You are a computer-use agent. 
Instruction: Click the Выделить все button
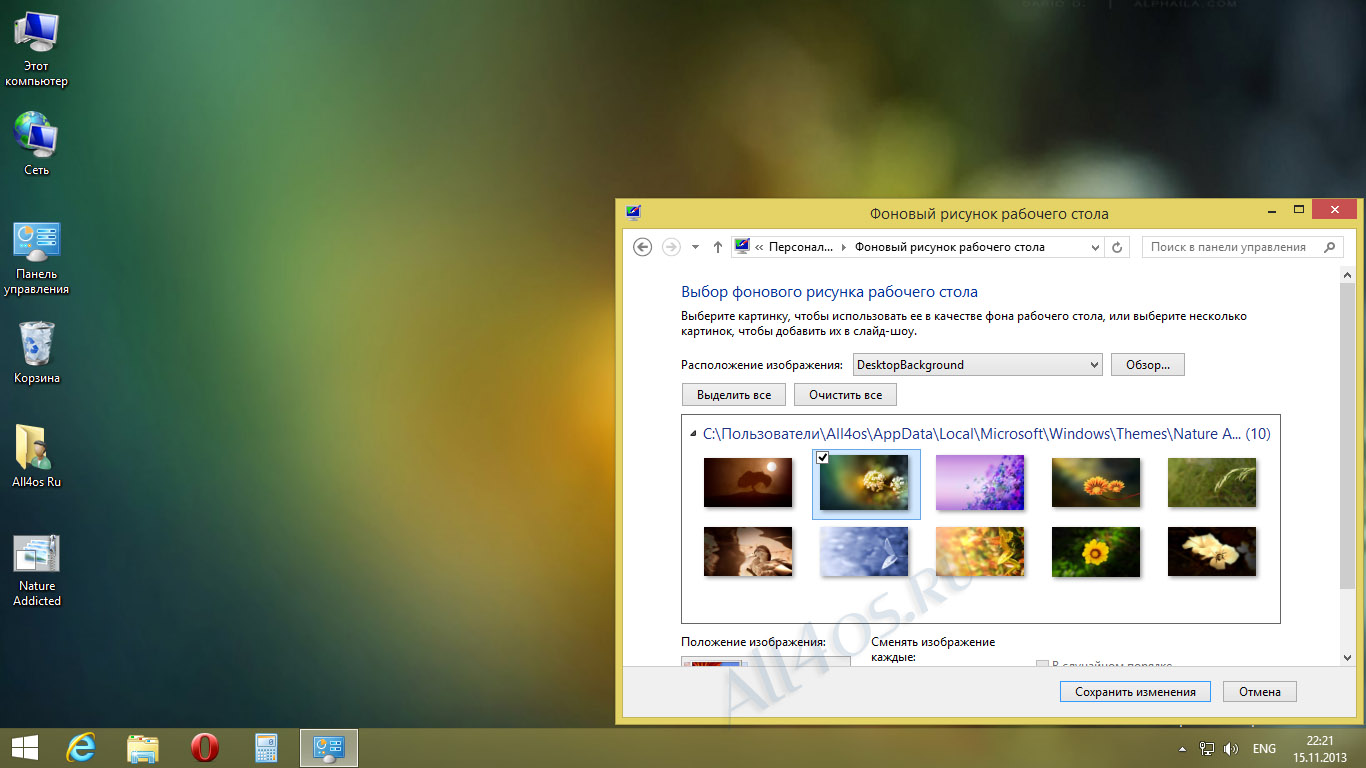tap(734, 395)
